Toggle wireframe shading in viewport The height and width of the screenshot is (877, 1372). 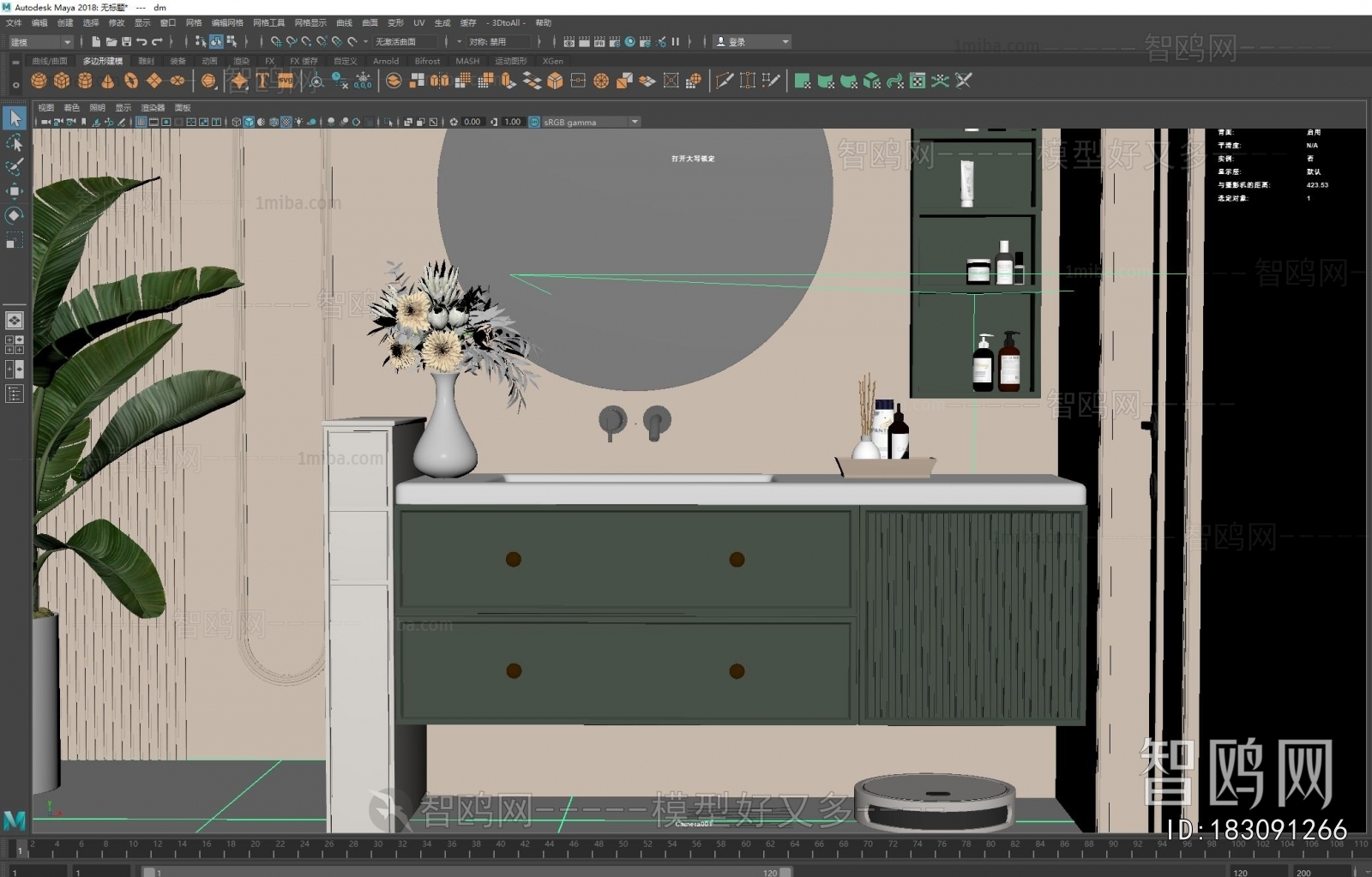point(236,122)
